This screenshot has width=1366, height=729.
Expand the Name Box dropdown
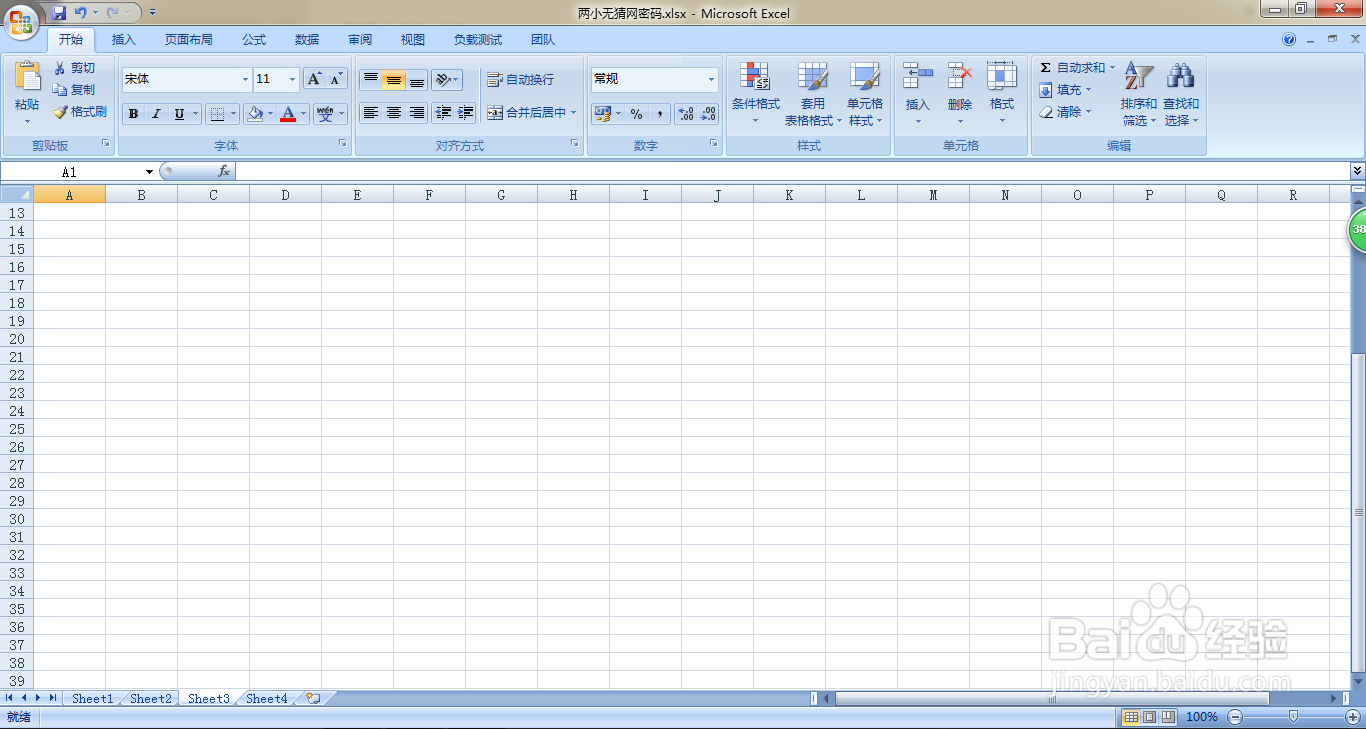point(149,172)
